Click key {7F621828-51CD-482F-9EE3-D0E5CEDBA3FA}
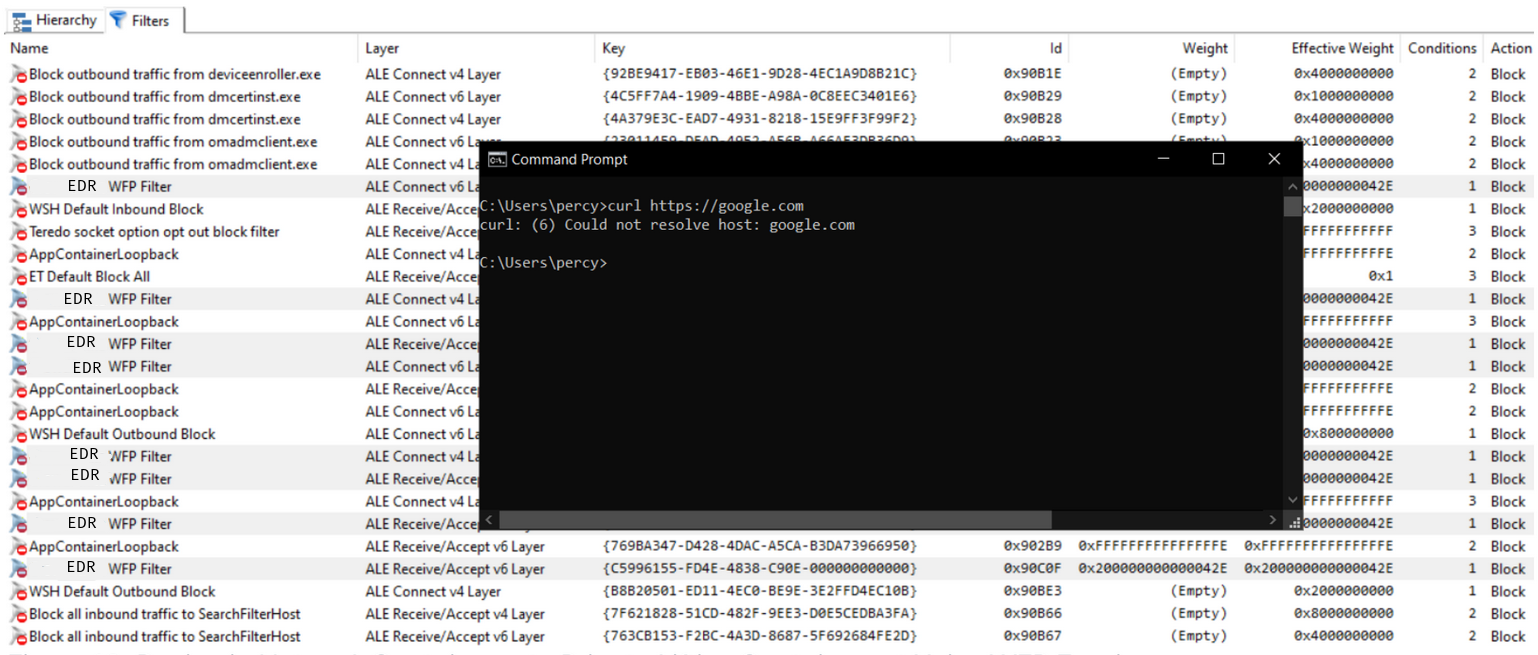 tap(760, 614)
